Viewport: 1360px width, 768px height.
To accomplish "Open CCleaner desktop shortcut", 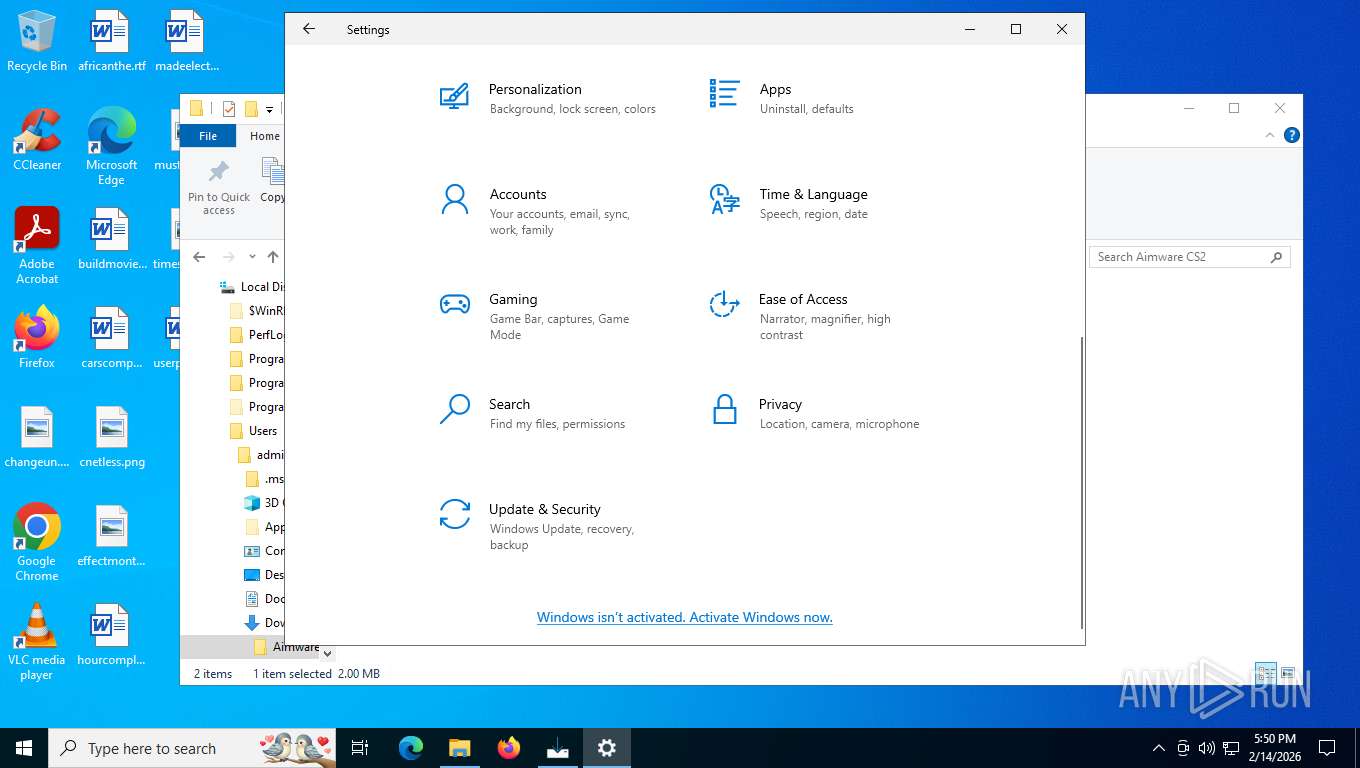I will pyautogui.click(x=37, y=140).
